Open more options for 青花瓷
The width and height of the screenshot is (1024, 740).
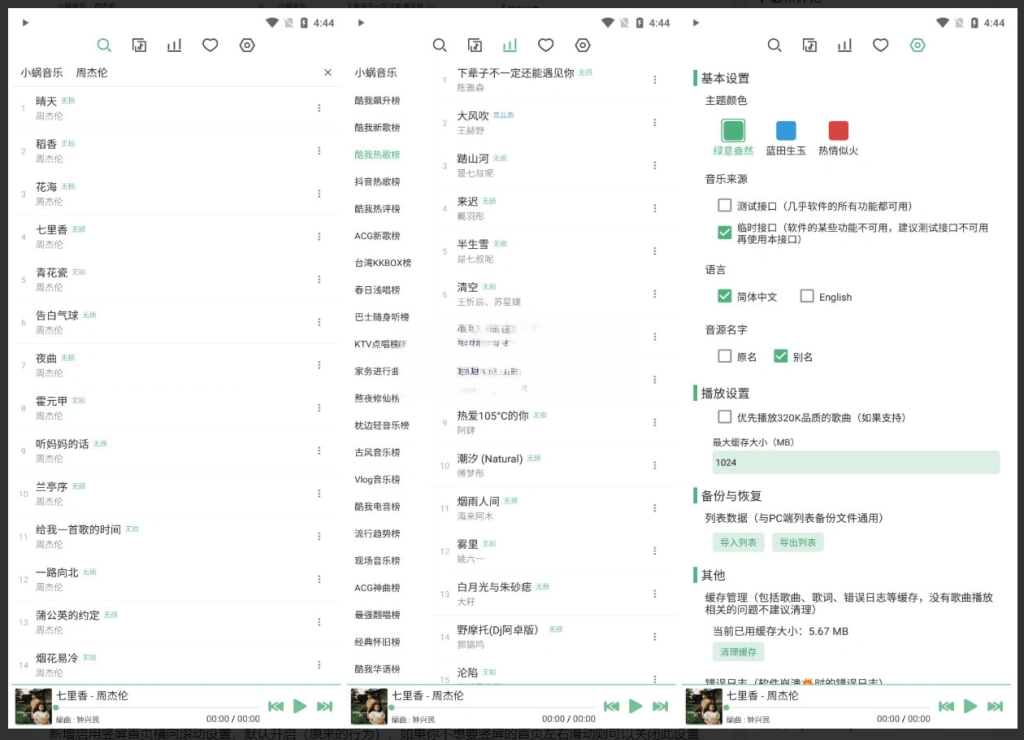tap(319, 280)
